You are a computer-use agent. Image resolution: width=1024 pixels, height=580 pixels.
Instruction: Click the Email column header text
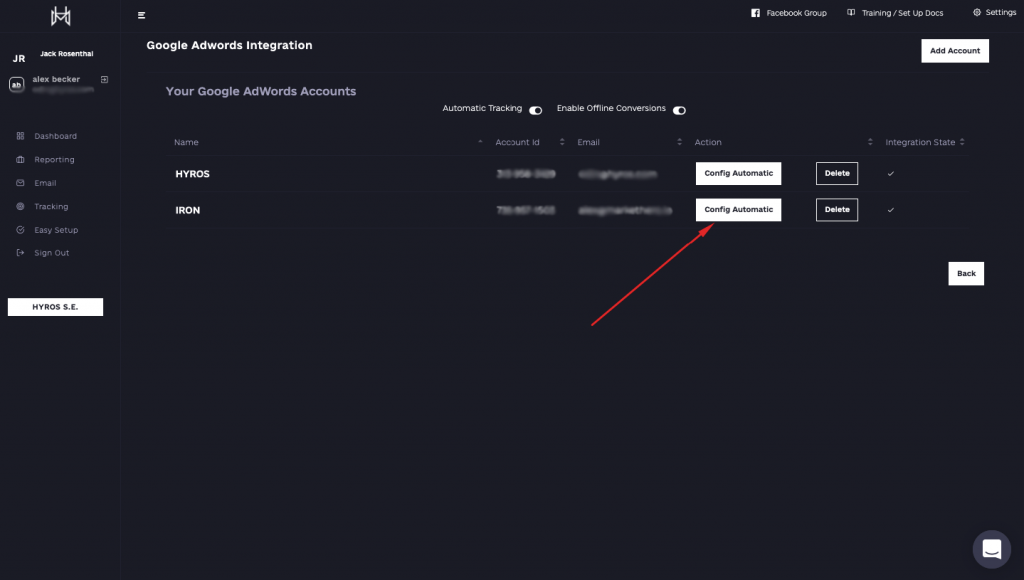coord(588,142)
